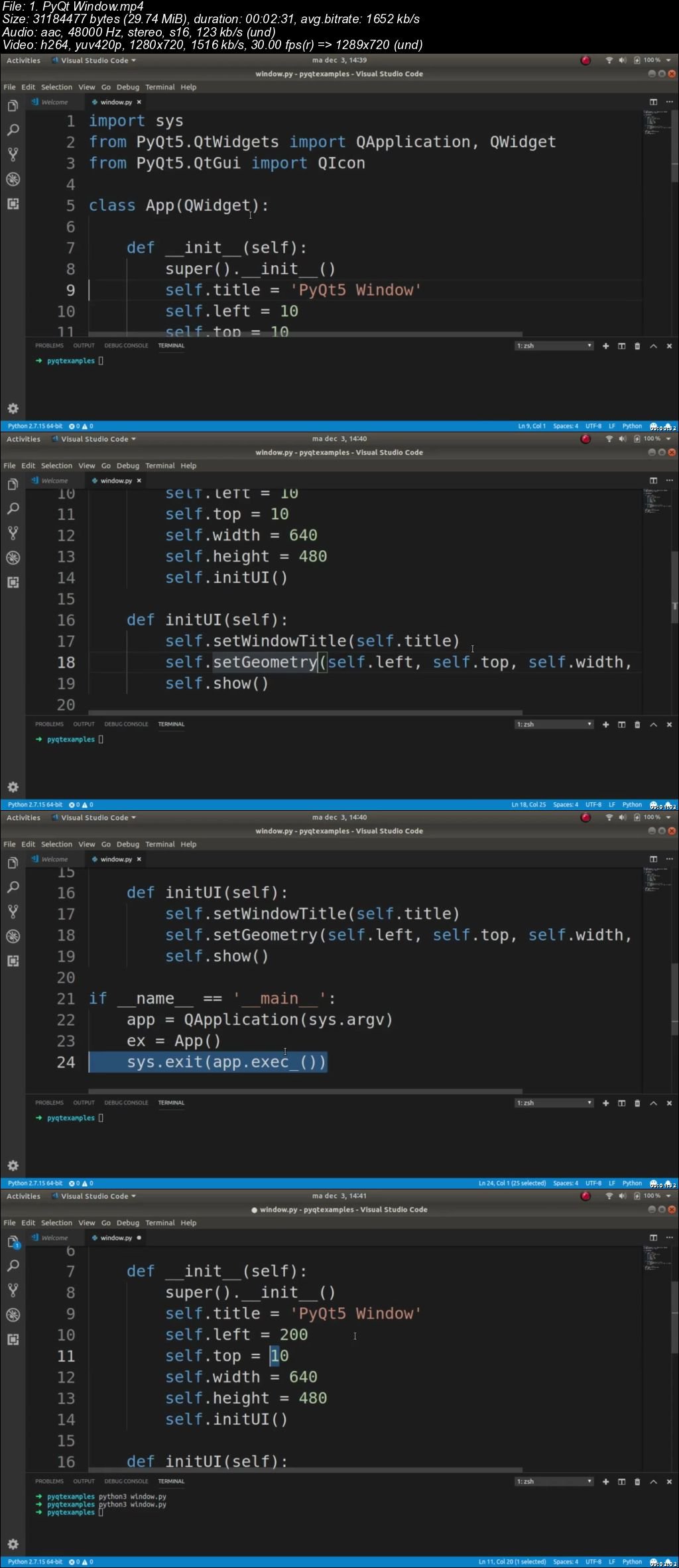Click line 21 if __name__ code

(212, 999)
